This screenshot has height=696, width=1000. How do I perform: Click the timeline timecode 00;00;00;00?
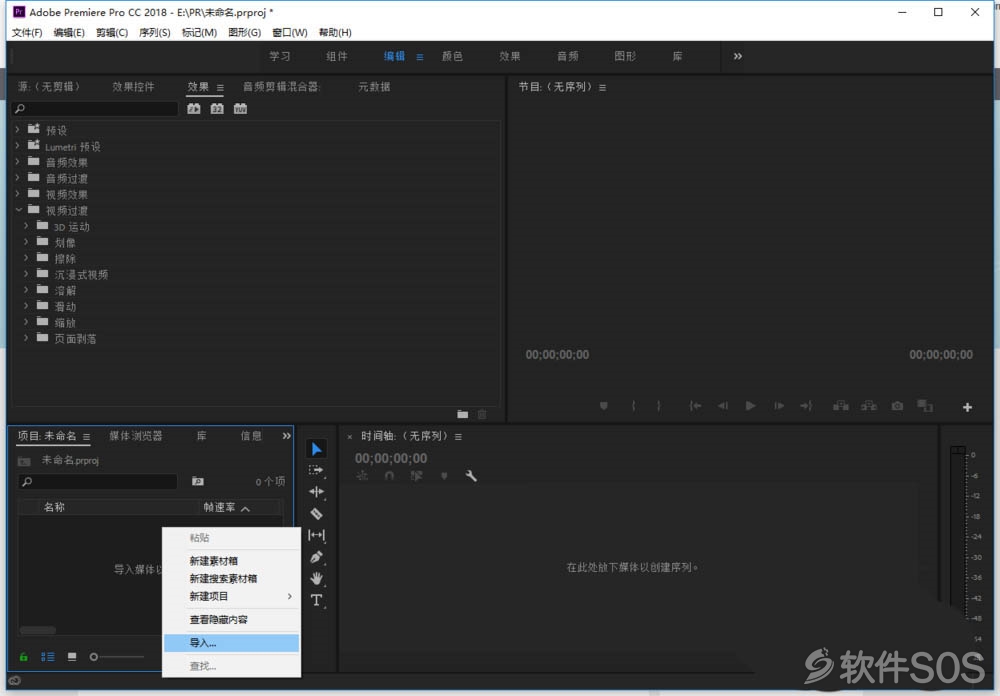point(391,458)
